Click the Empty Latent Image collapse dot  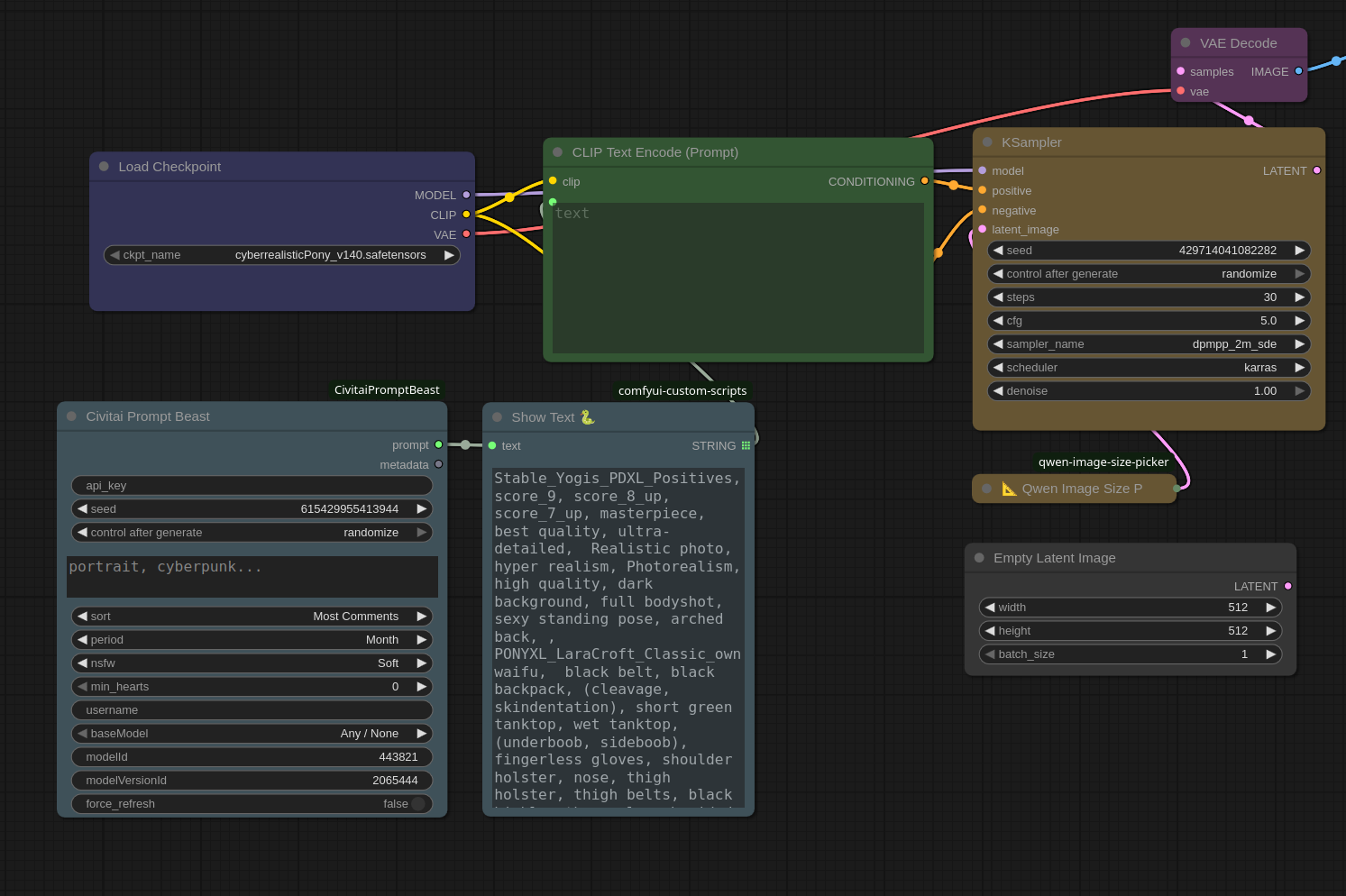point(979,558)
